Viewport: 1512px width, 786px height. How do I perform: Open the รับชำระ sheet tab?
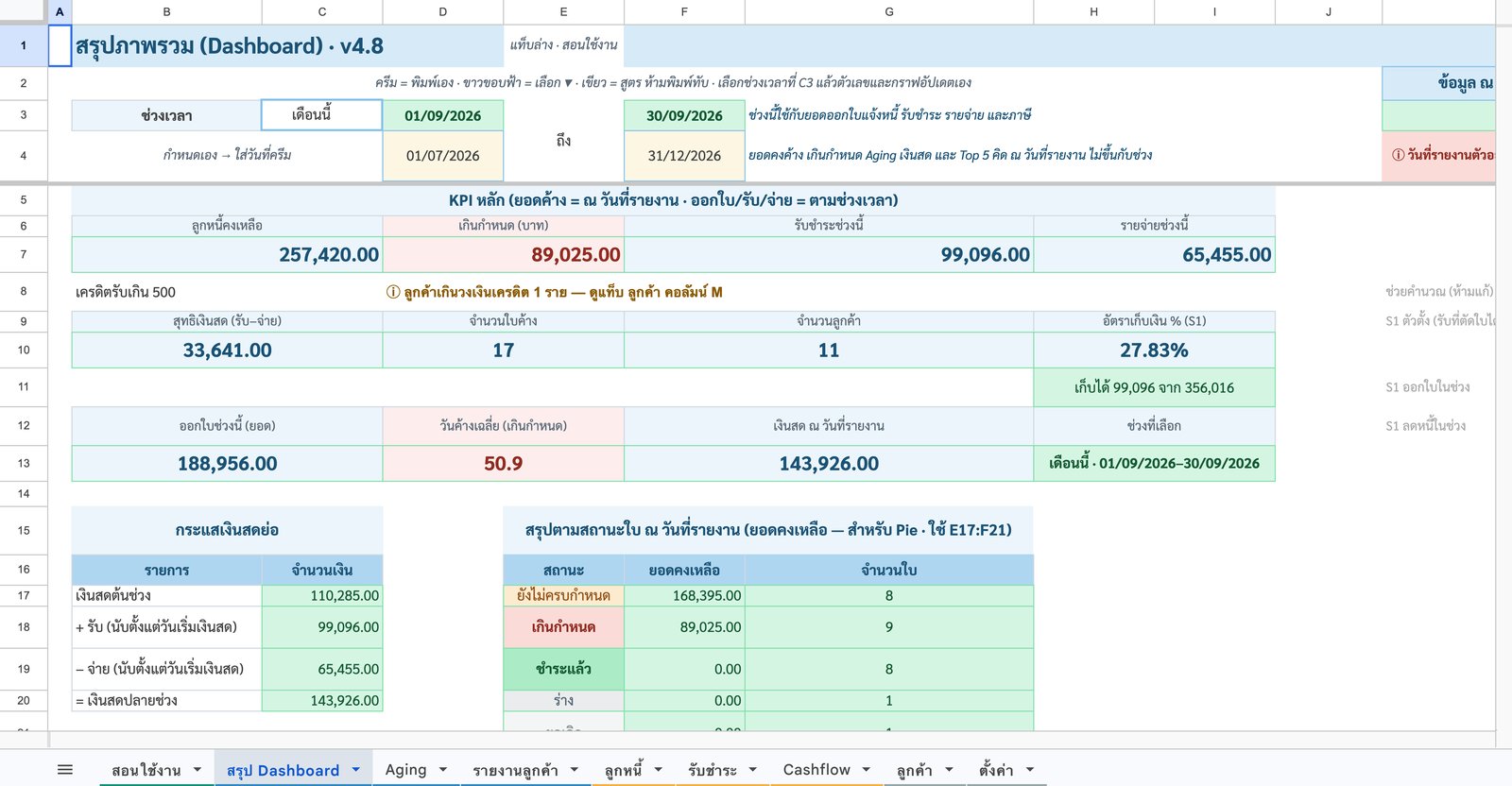[713, 770]
